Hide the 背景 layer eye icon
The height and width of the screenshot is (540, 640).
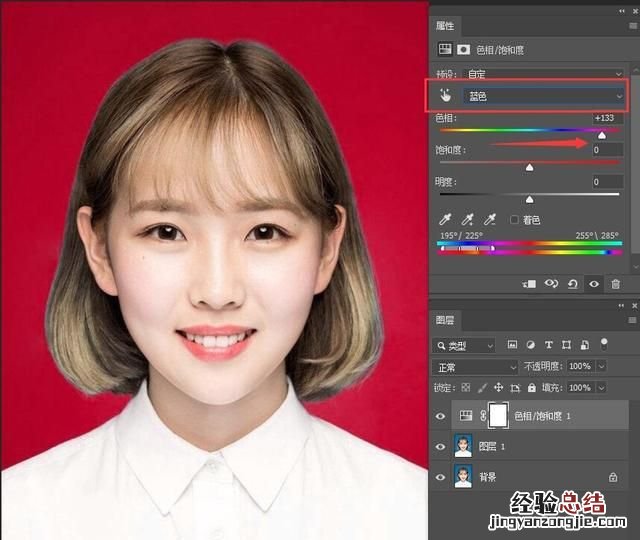(441, 477)
